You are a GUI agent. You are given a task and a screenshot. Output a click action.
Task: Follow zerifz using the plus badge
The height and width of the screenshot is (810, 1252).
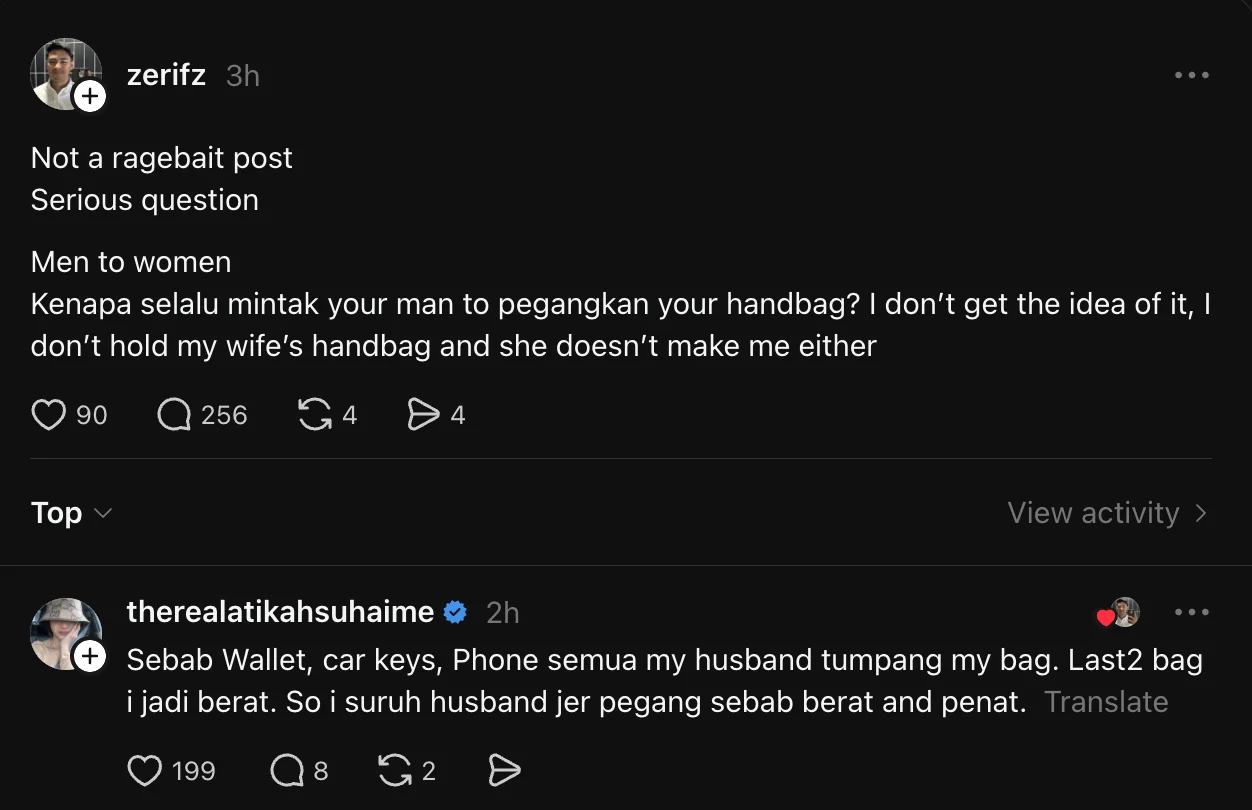click(90, 96)
